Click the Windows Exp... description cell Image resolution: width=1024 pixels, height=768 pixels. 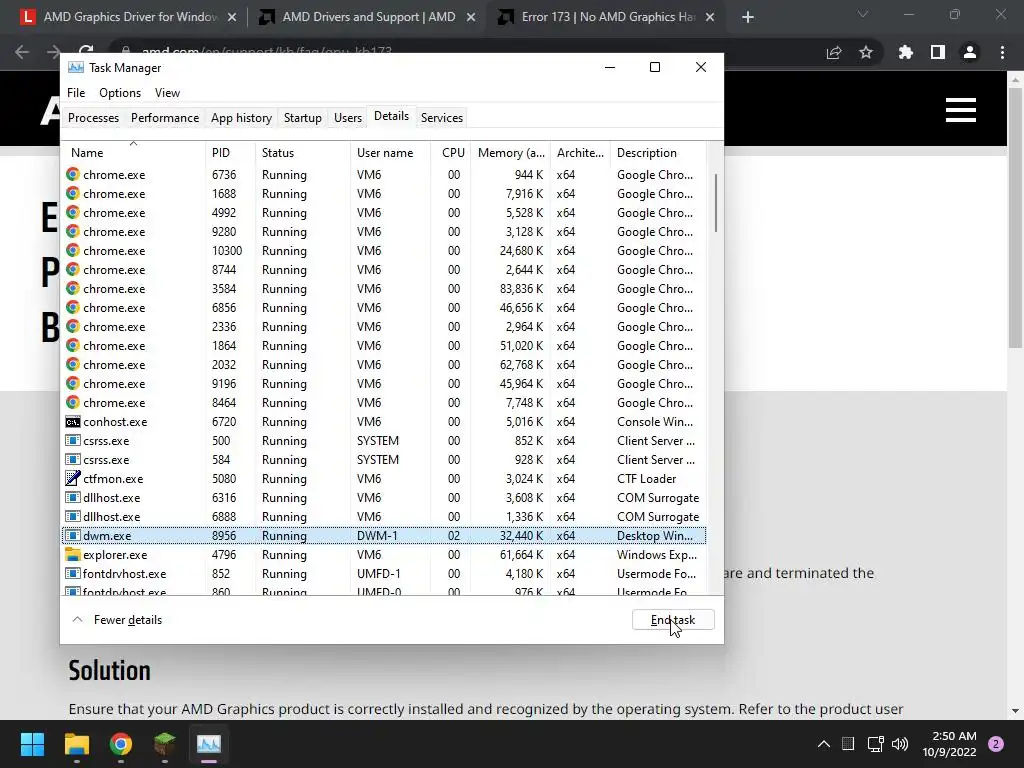[x=656, y=554]
